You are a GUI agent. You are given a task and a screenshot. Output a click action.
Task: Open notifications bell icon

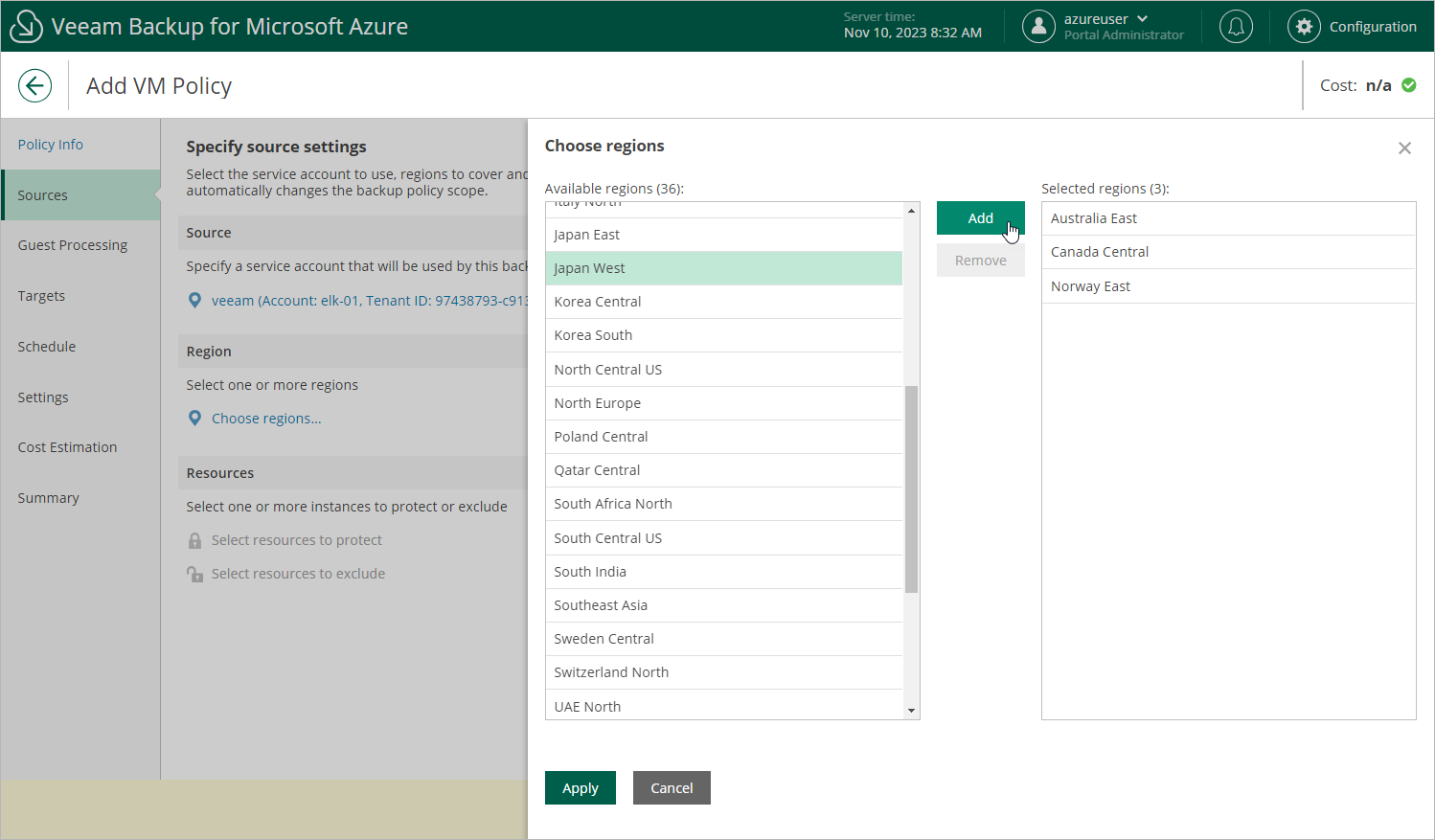[x=1236, y=26]
